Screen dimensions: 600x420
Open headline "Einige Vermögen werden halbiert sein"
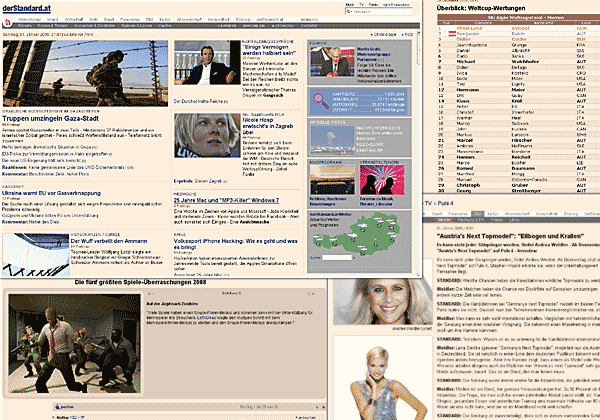pos(269,50)
